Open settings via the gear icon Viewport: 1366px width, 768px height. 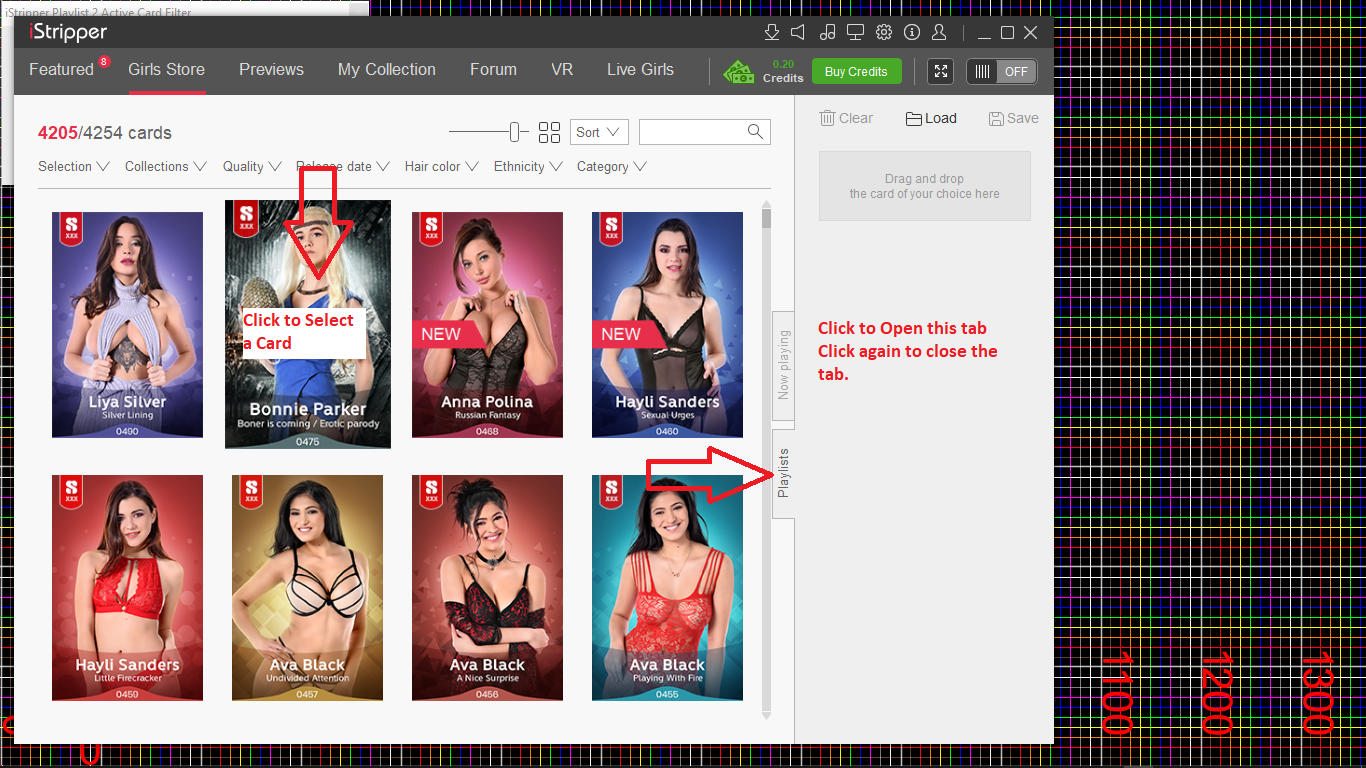click(884, 32)
